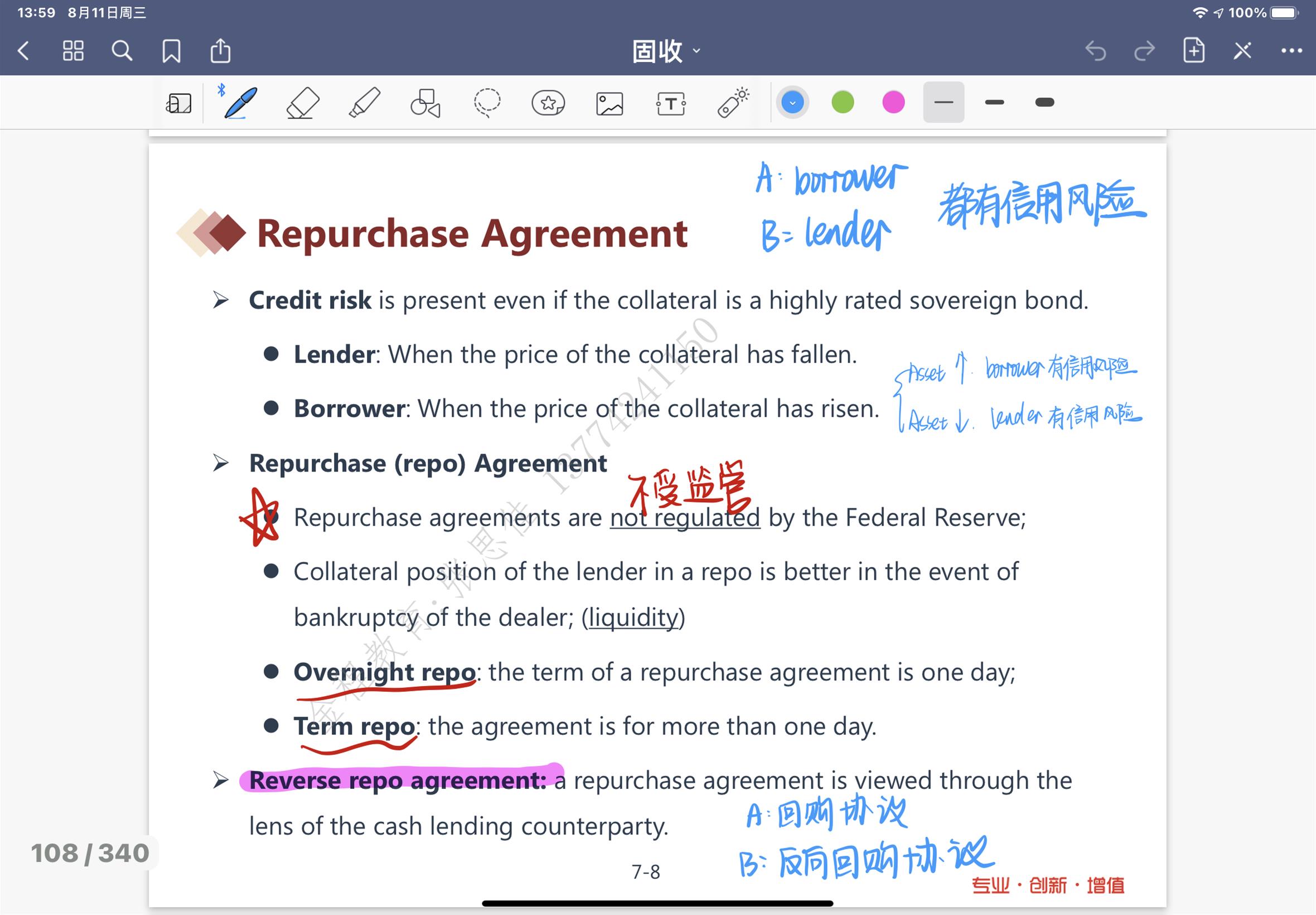The width and height of the screenshot is (1316, 915).
Task: Open blue color swatch options
Action: [x=792, y=103]
